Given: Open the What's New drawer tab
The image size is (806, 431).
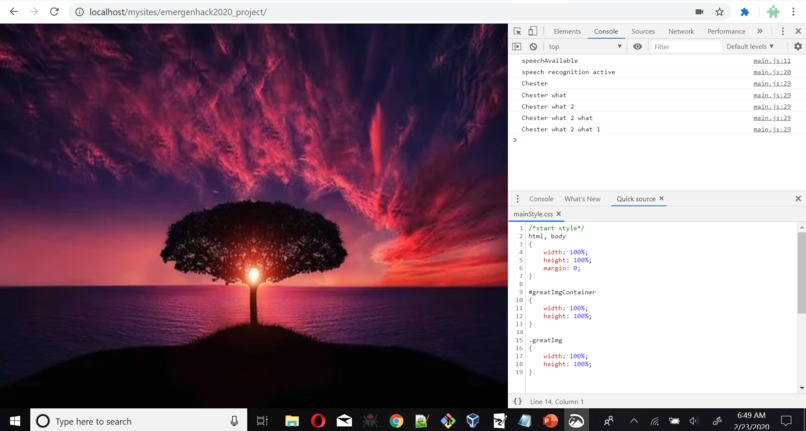Looking at the screenshot, I should point(582,199).
